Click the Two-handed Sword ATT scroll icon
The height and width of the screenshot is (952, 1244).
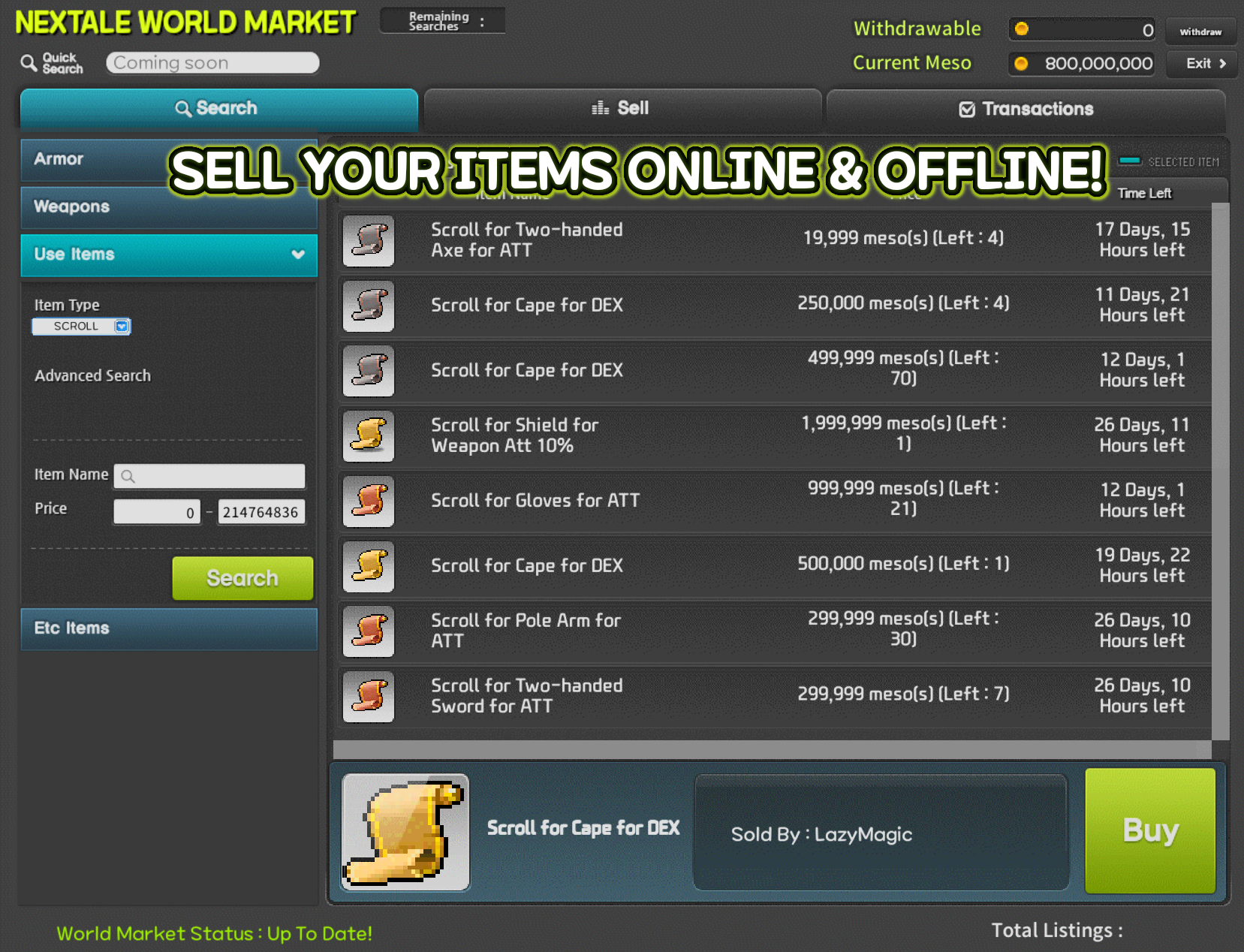(x=368, y=697)
